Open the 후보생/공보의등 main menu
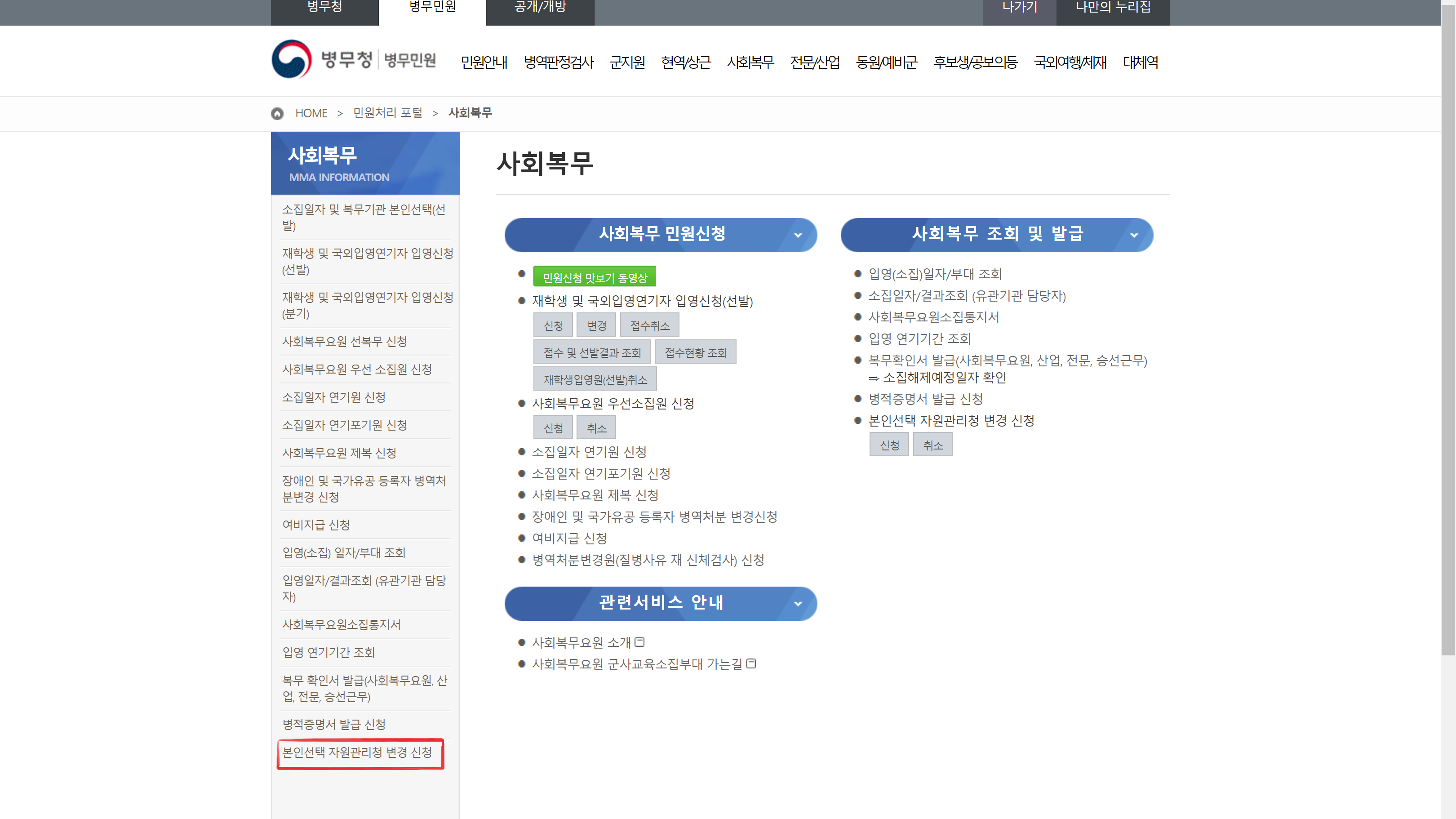The width and height of the screenshot is (1456, 819). [976, 62]
